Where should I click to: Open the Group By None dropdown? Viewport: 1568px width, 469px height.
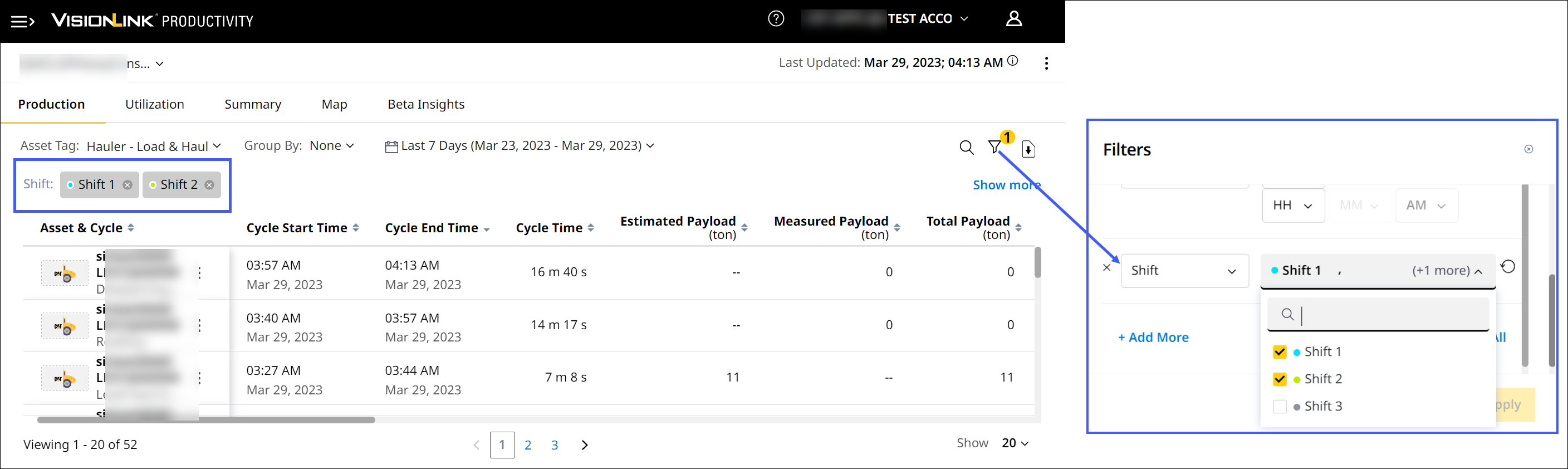pos(331,145)
